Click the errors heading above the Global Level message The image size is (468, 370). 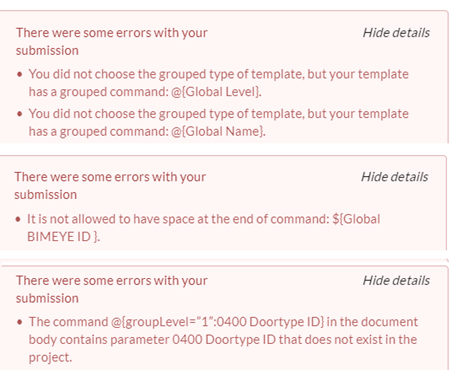(112, 42)
